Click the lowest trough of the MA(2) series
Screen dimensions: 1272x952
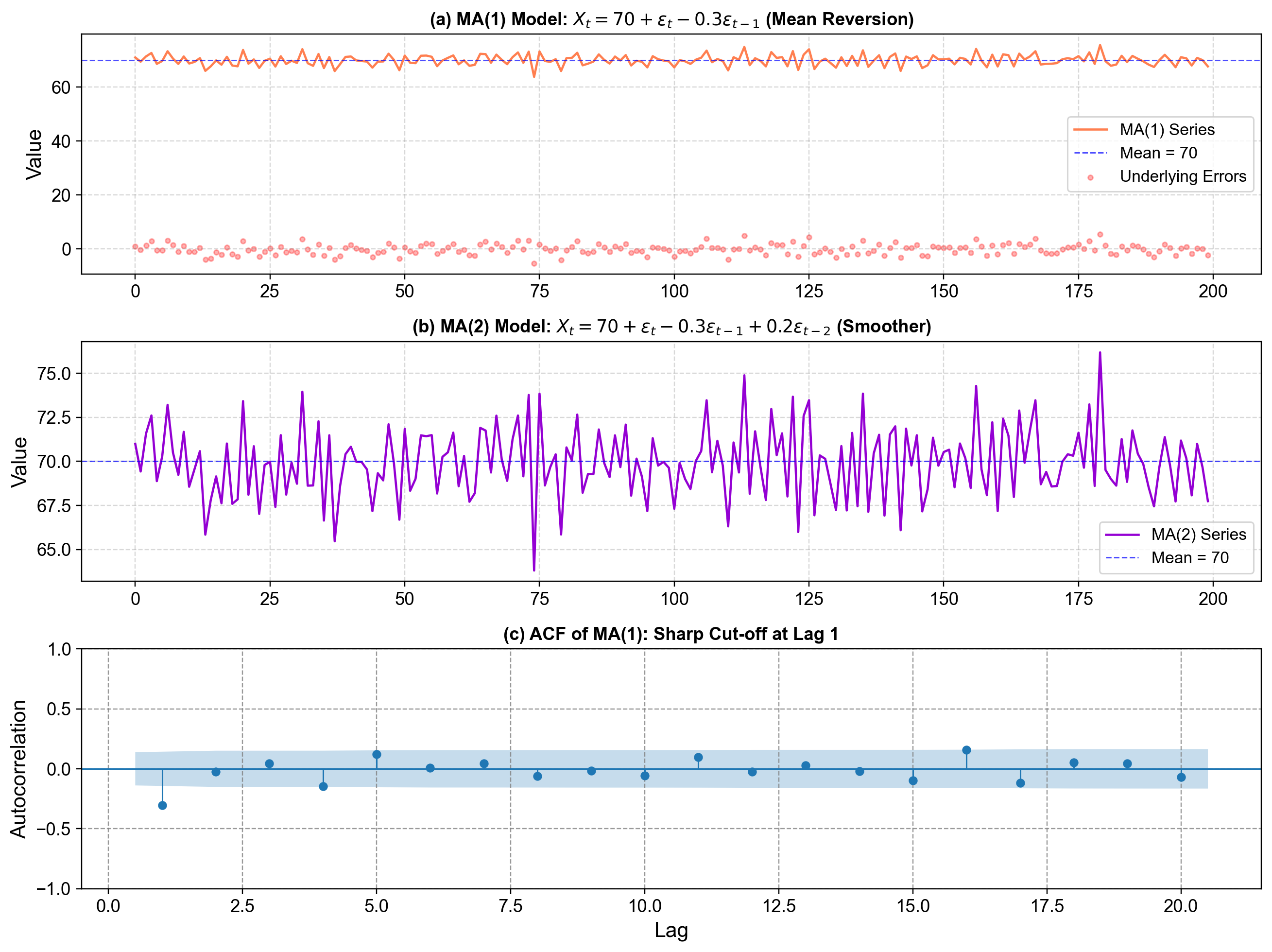tap(533, 570)
